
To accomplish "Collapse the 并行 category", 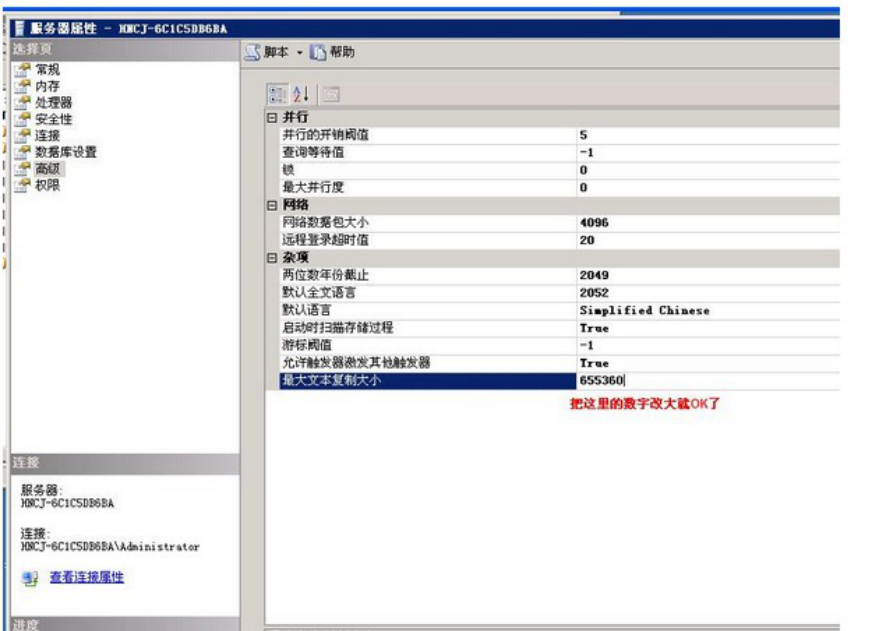I will 272,119.
